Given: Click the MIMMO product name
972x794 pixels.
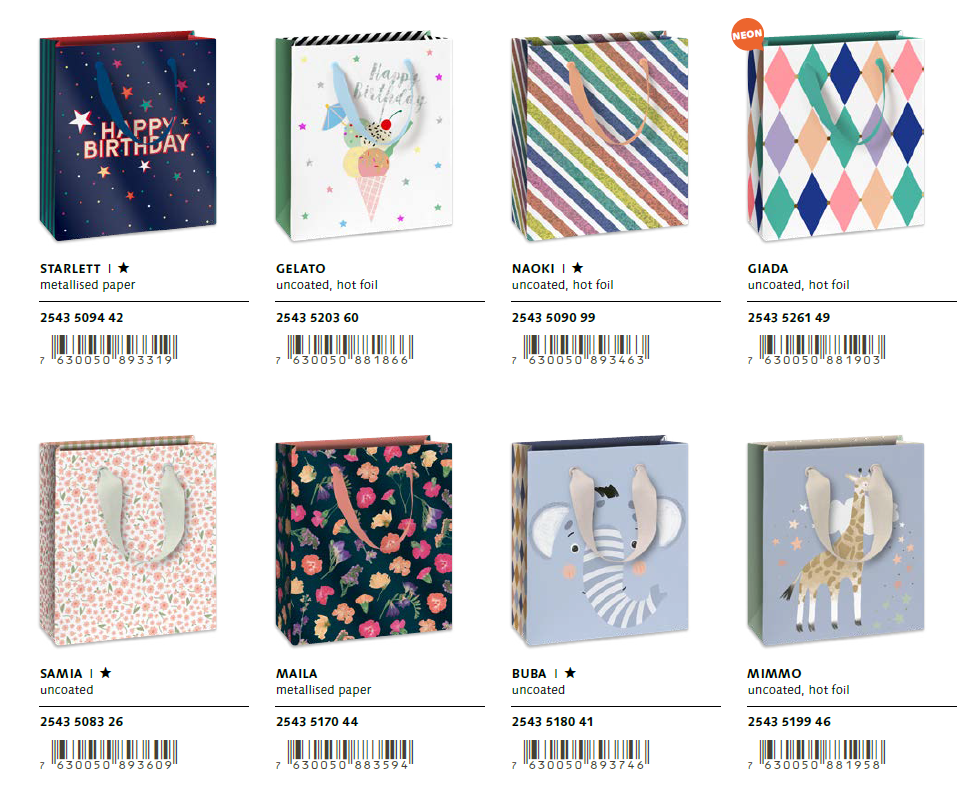Looking at the screenshot, I should click(x=773, y=673).
